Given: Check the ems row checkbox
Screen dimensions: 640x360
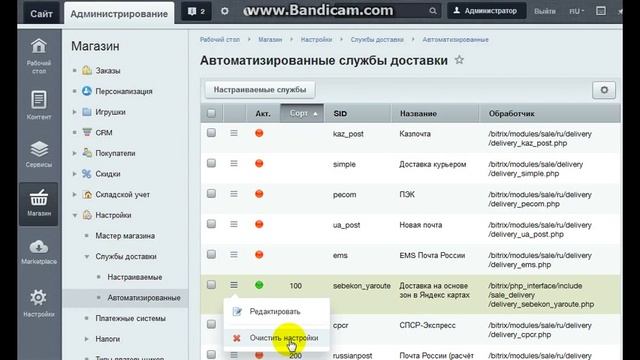Looking at the screenshot, I should pos(211,254).
